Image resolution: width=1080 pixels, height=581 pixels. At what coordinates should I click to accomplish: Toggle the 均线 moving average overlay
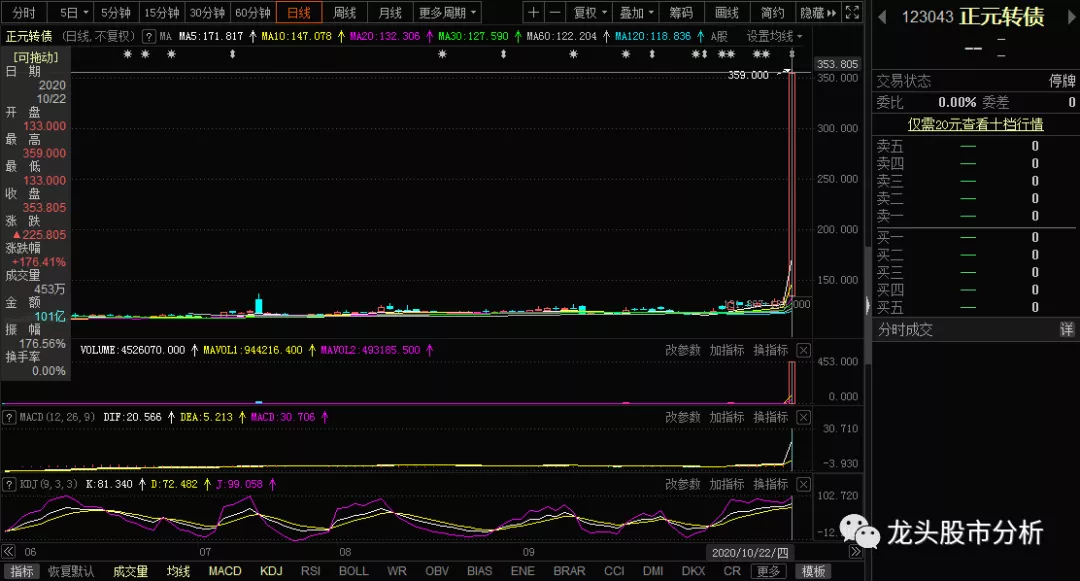pyautogui.click(x=179, y=571)
